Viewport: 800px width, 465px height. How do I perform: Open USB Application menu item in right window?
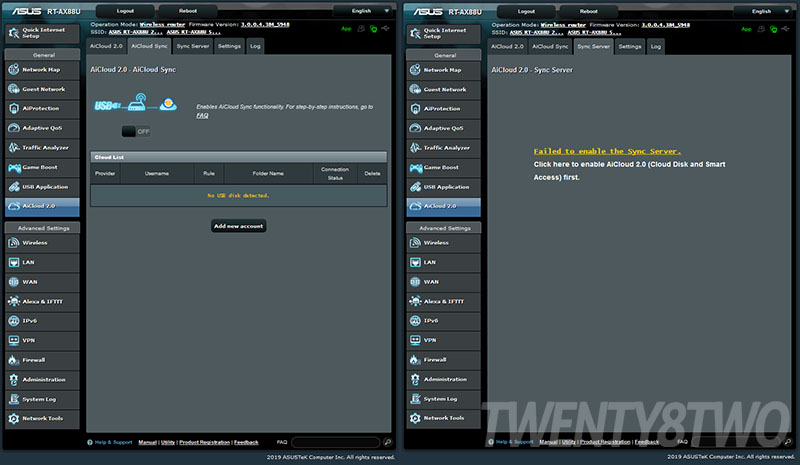click(x=444, y=187)
